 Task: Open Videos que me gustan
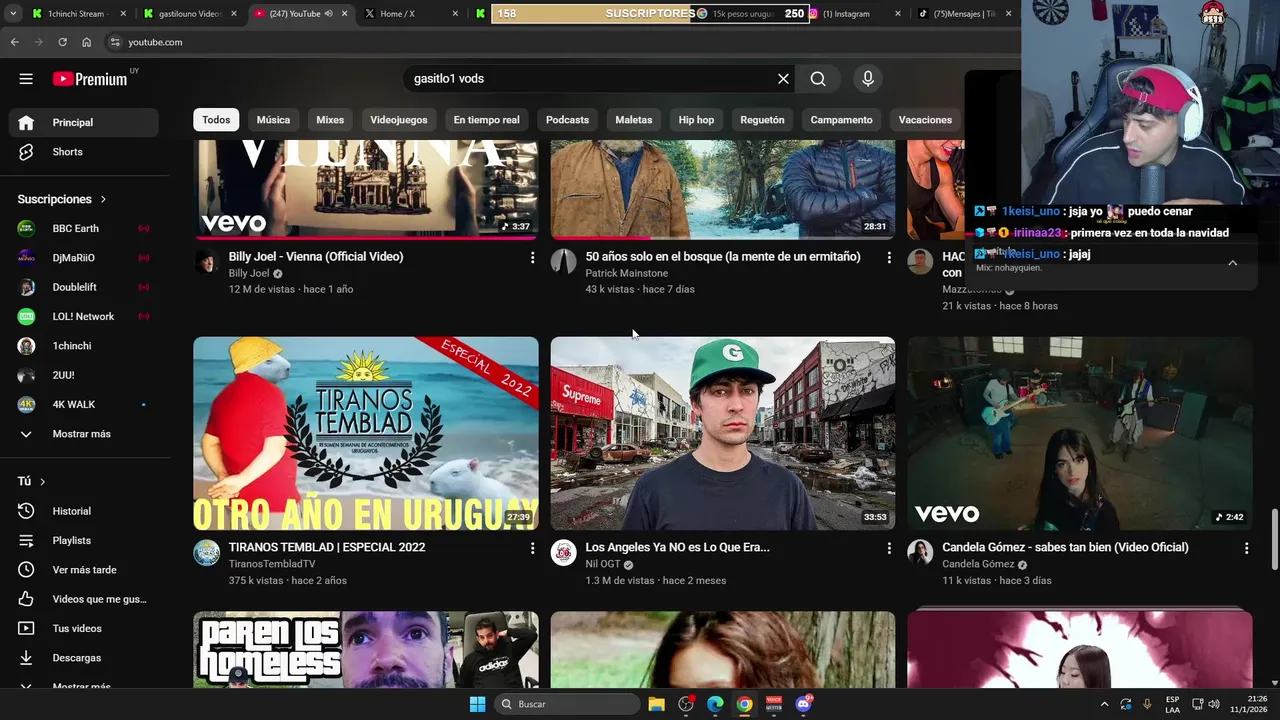pyautogui.click(x=83, y=599)
